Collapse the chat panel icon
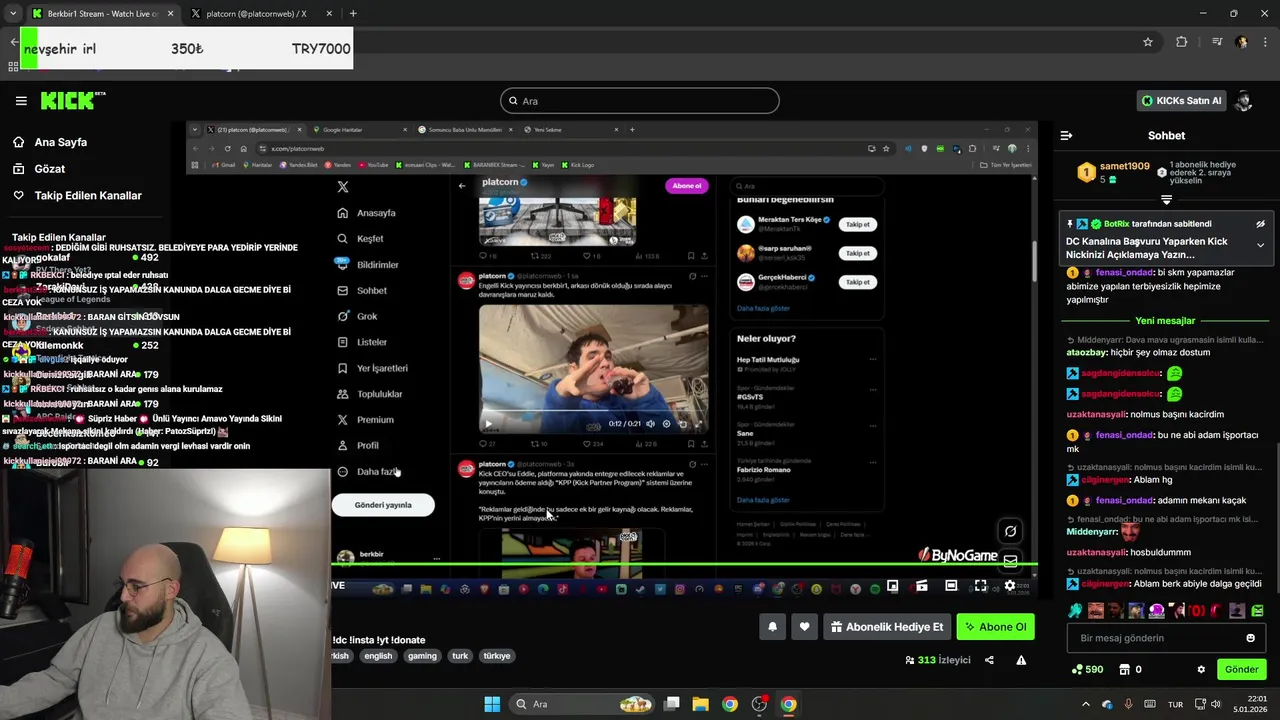 tap(1066, 135)
